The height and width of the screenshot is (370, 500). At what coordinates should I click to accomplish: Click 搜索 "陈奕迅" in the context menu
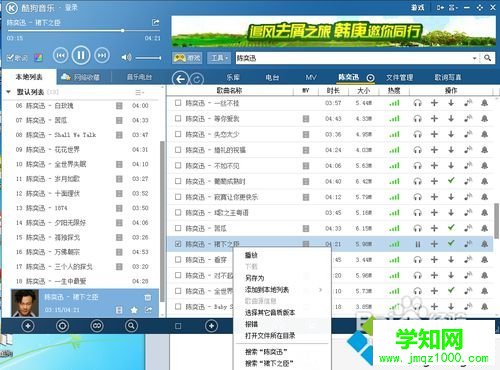pyautogui.click(x=266, y=352)
